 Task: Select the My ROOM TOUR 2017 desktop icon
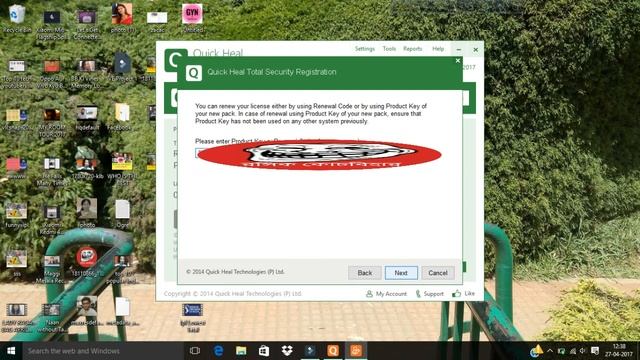[x=52, y=122]
